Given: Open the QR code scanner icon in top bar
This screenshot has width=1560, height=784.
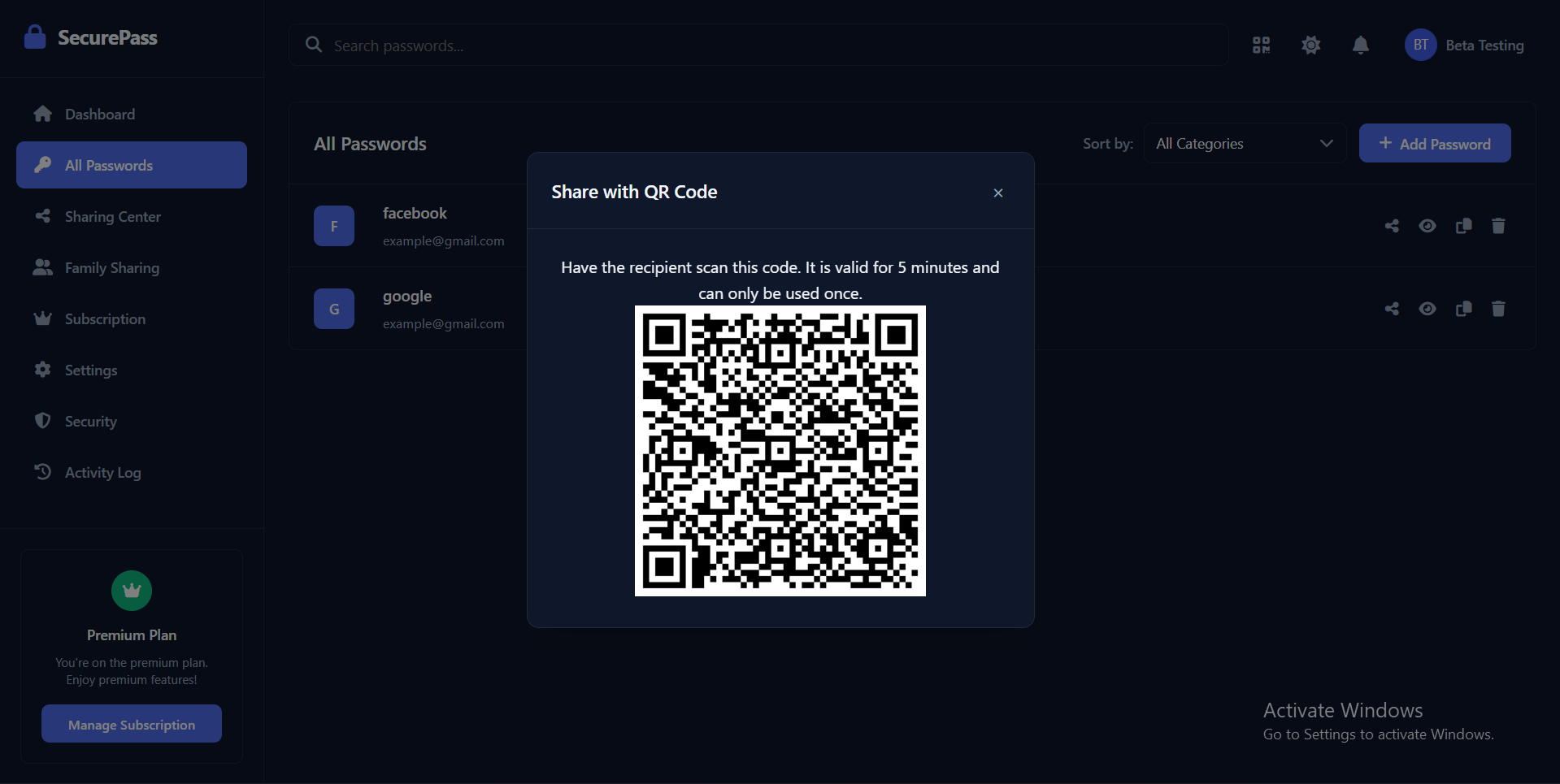Looking at the screenshot, I should 1261,45.
